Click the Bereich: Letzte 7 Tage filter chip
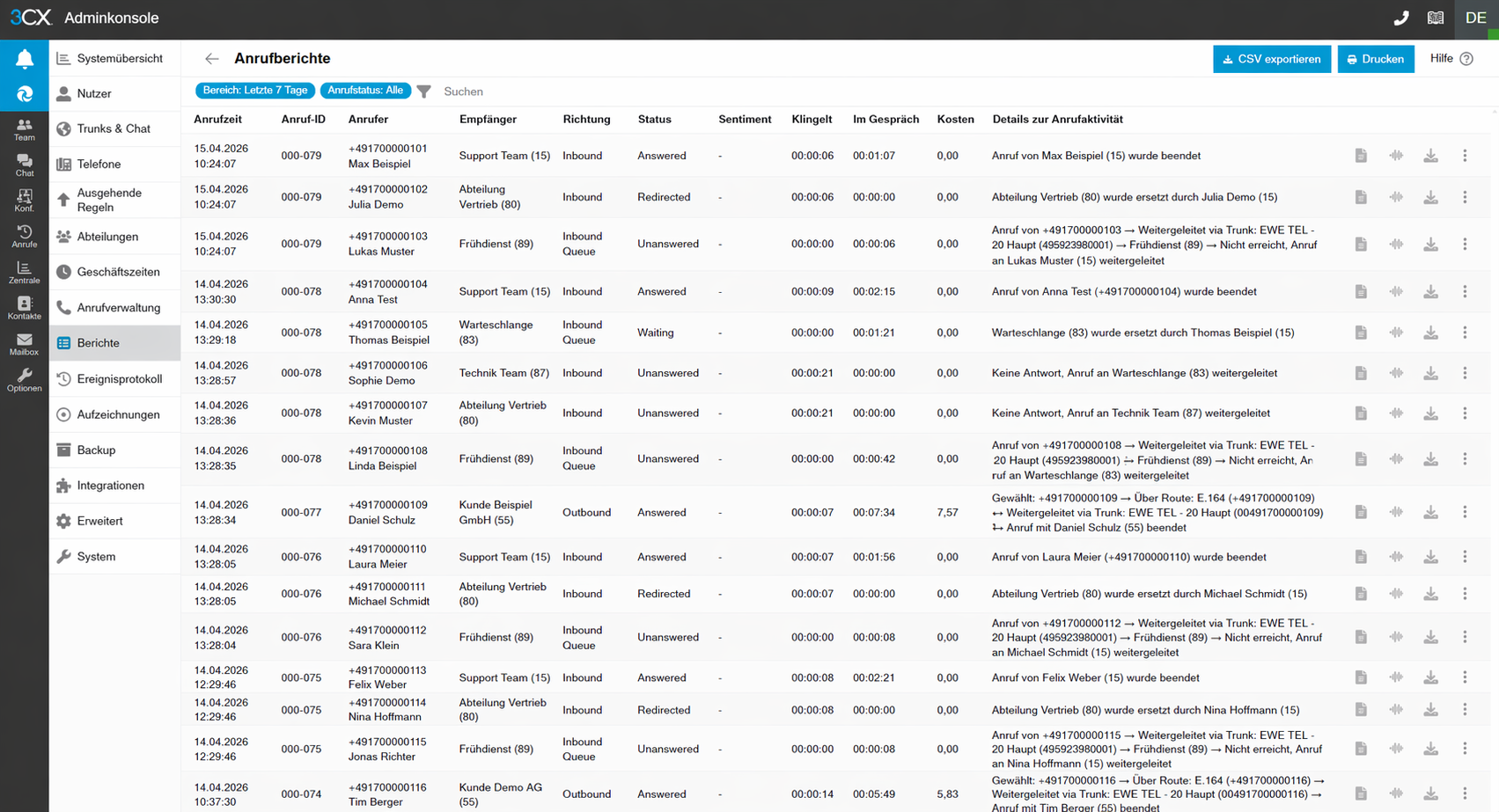Image resolution: width=1499 pixels, height=812 pixels. [x=254, y=91]
